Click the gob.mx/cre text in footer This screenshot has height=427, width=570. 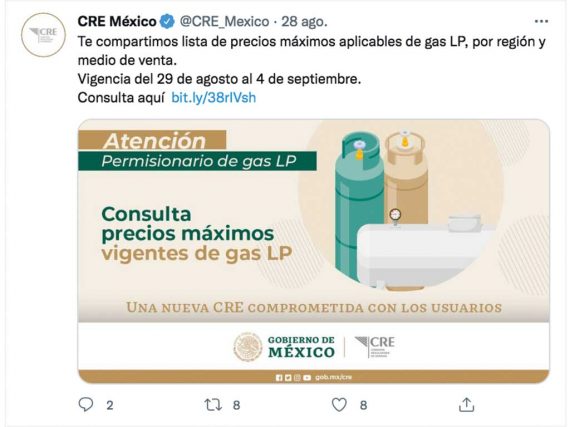click(x=333, y=377)
